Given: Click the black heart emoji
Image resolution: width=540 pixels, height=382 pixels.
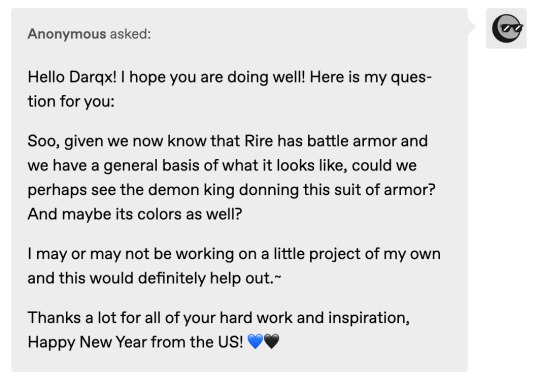Looking at the screenshot, I should click(x=271, y=342).
